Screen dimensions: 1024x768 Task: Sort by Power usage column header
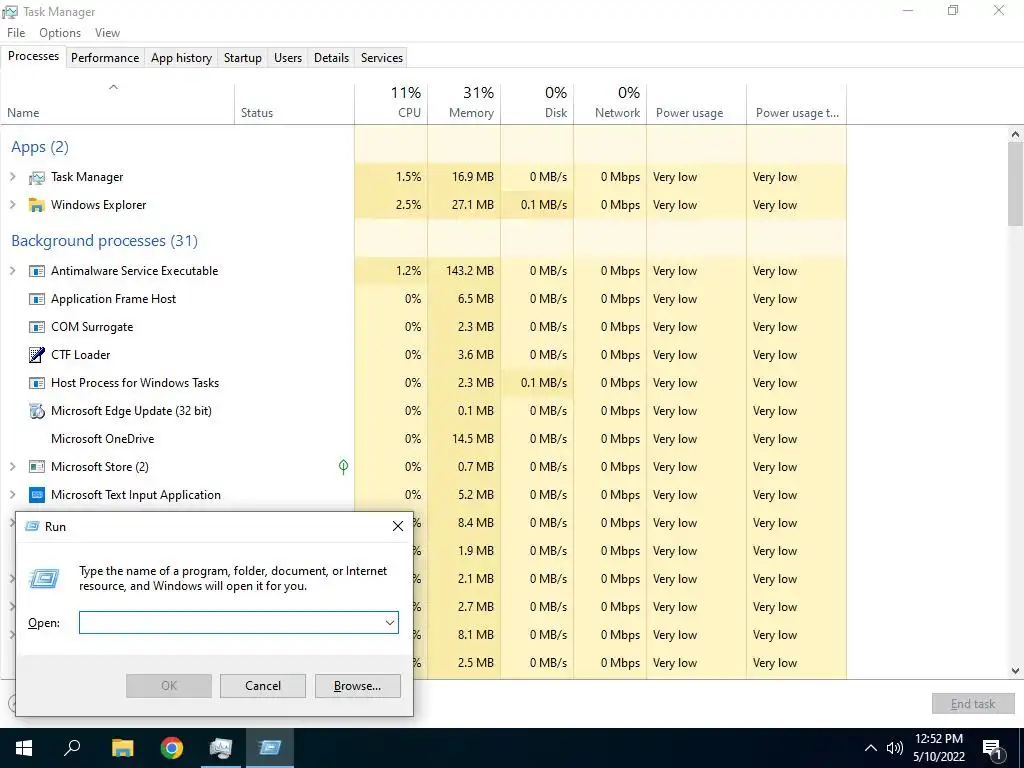point(697,103)
